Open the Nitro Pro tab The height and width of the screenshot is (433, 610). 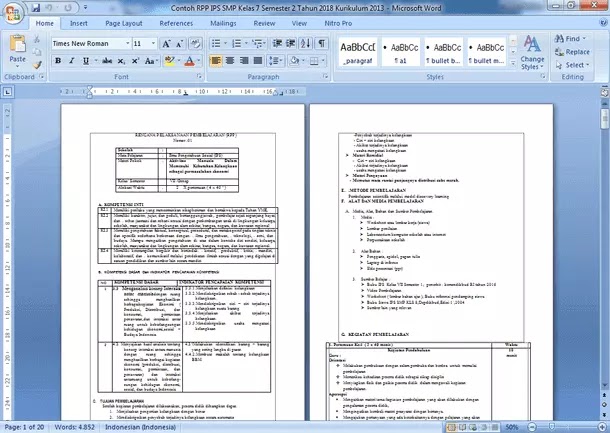pos(338,23)
